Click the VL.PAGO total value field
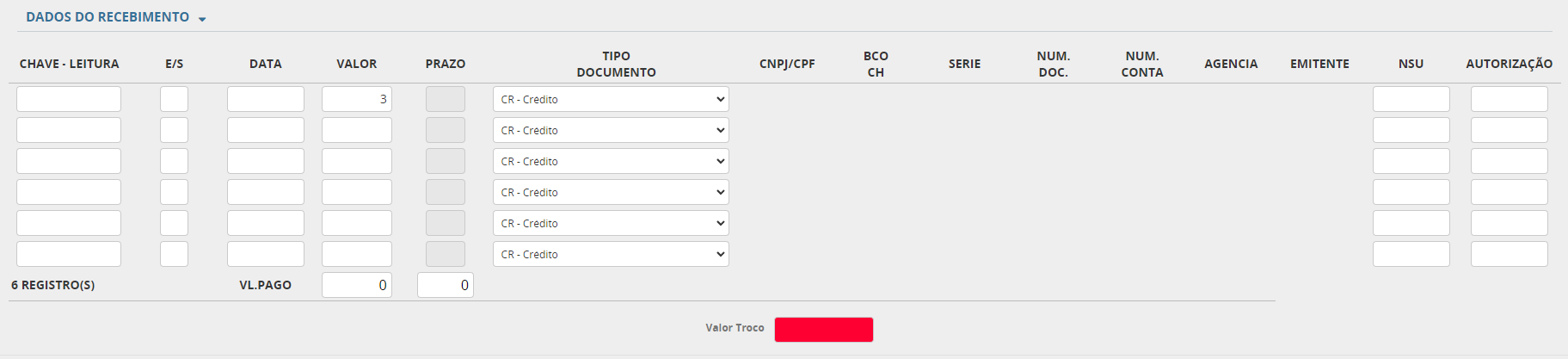The width and height of the screenshot is (1568, 359). point(356,285)
